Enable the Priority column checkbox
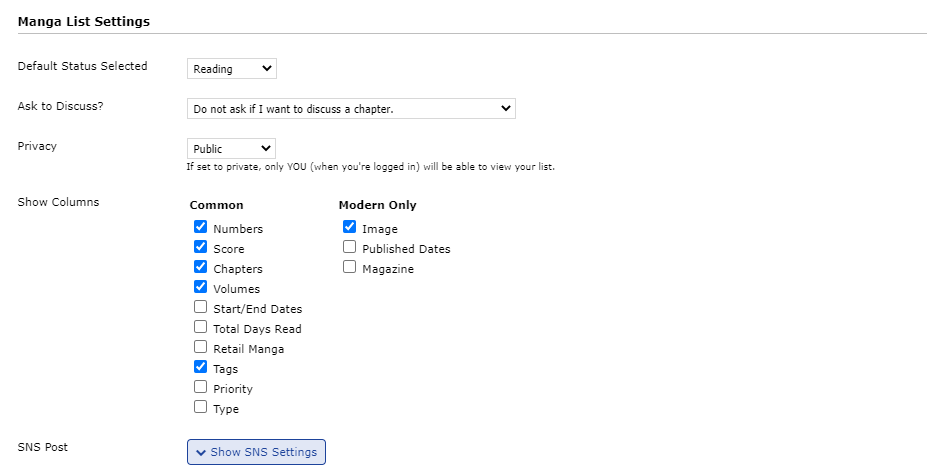This screenshot has width=927, height=474. pyautogui.click(x=201, y=388)
